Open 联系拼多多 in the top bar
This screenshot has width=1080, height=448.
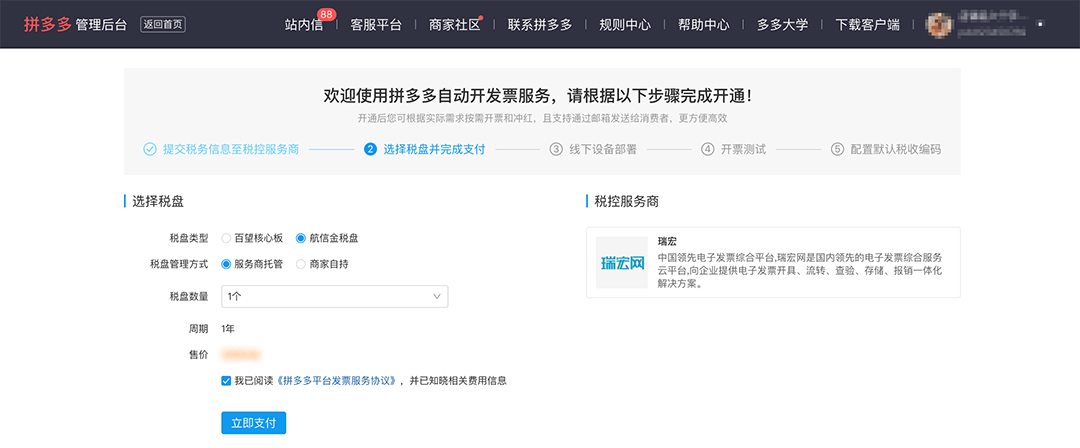[540, 25]
